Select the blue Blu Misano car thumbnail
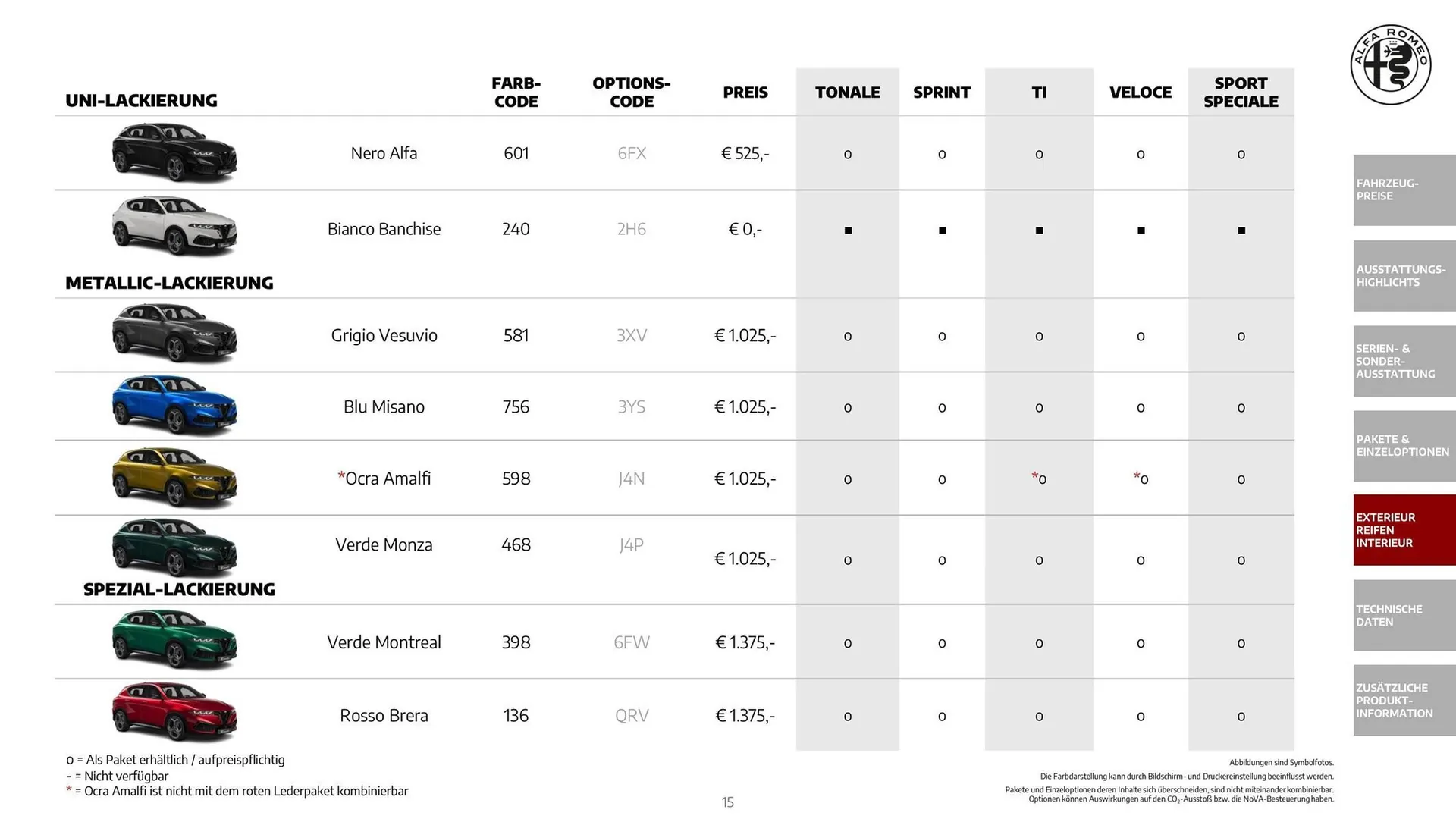This screenshot has height=819, width=1456. coord(174,405)
